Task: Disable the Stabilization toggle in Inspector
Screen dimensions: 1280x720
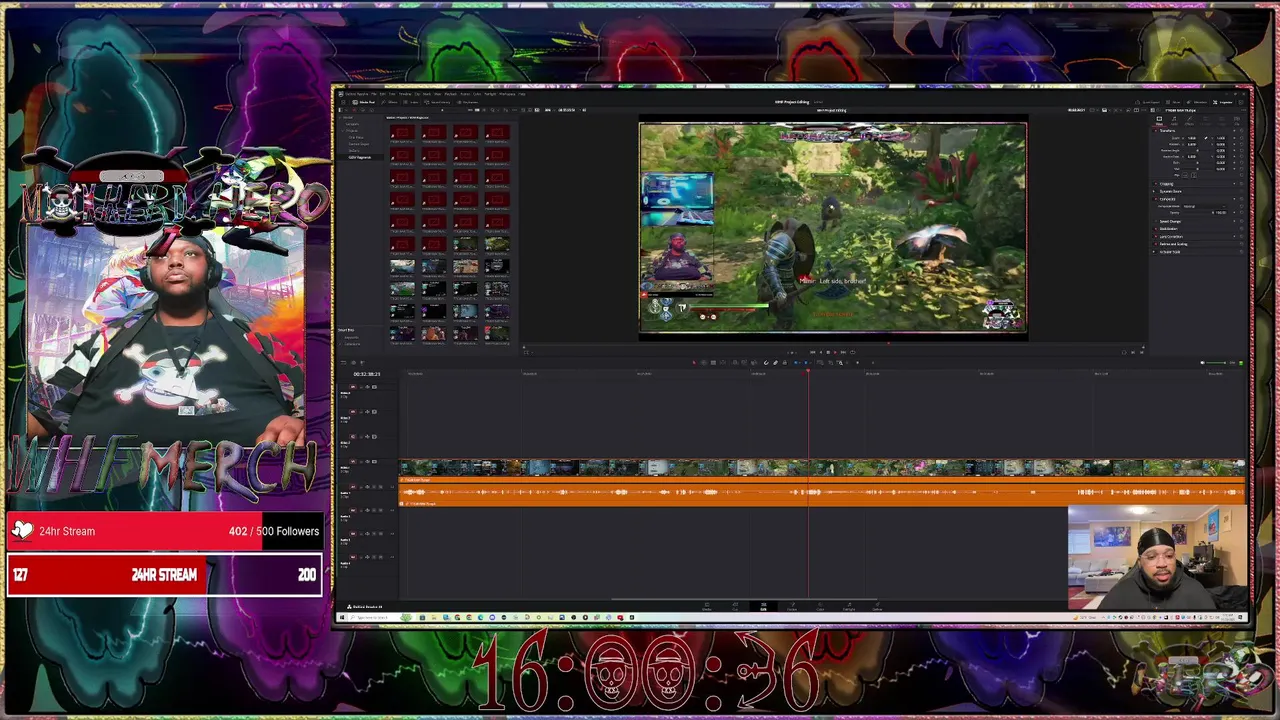Action: coord(1156,229)
